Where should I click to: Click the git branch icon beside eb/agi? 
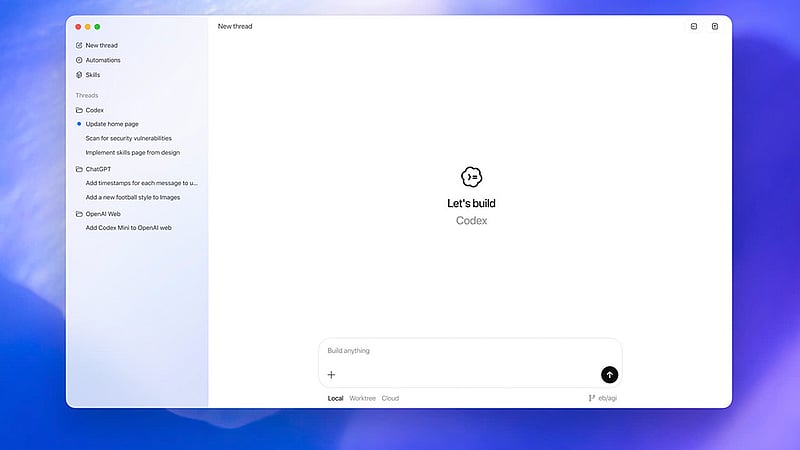[x=591, y=398]
